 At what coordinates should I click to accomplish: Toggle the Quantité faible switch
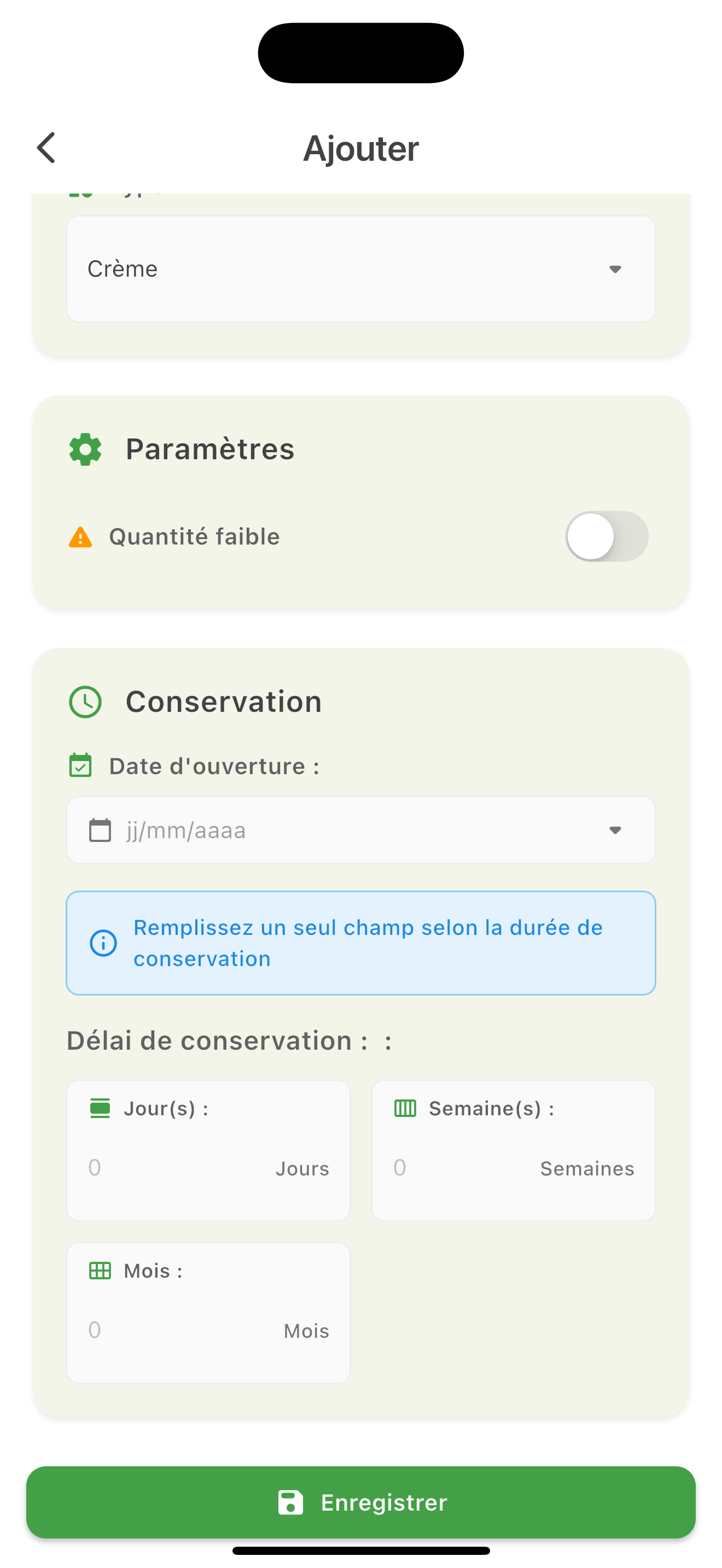[607, 536]
